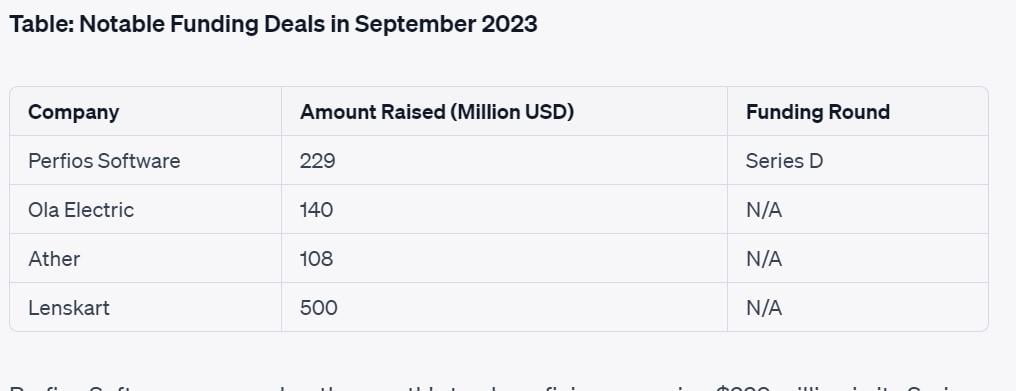Click the 500 amount cell
This screenshot has height=391, width=1016.
(318, 307)
